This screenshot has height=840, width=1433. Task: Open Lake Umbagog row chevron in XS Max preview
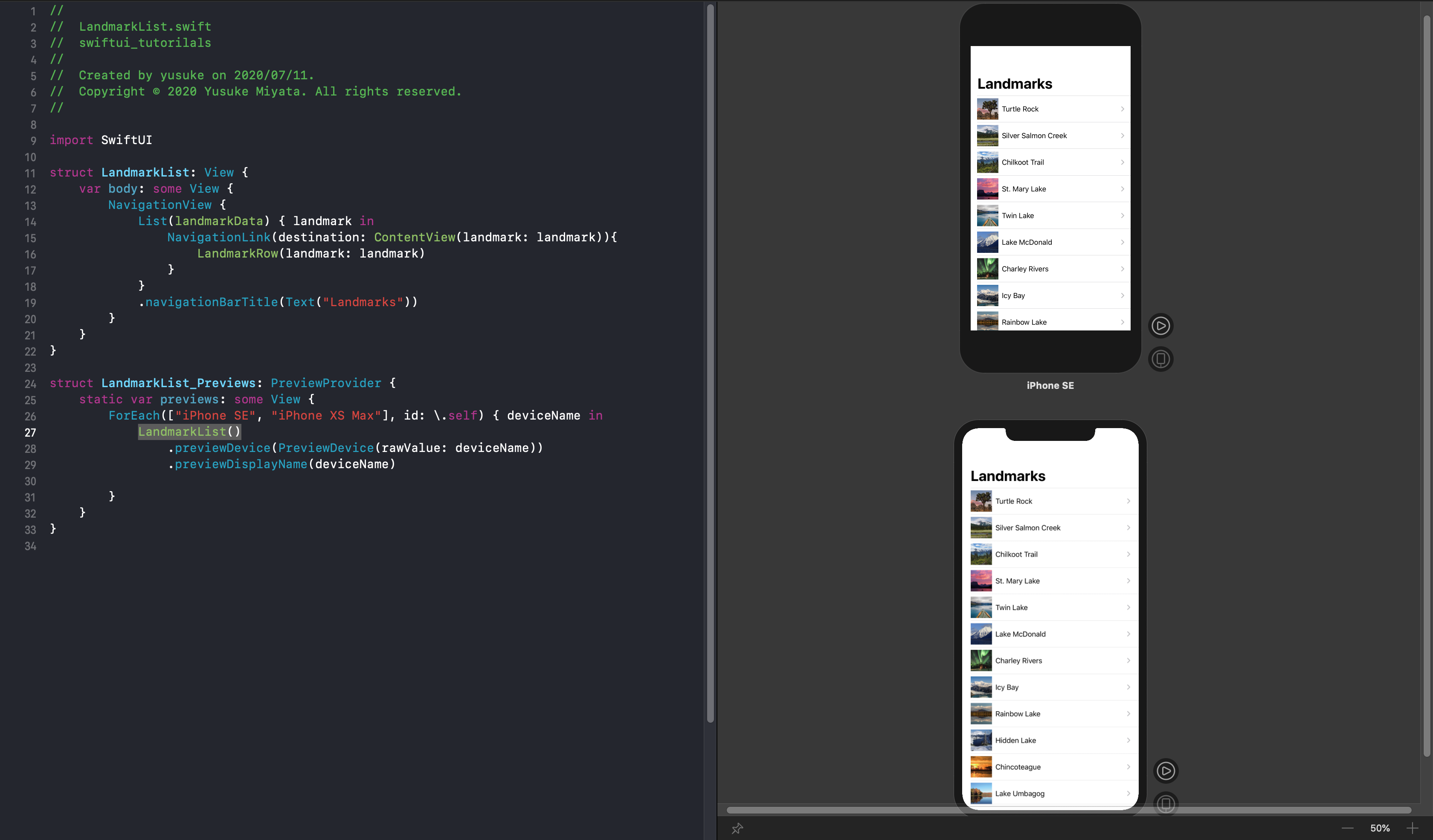tap(1128, 794)
